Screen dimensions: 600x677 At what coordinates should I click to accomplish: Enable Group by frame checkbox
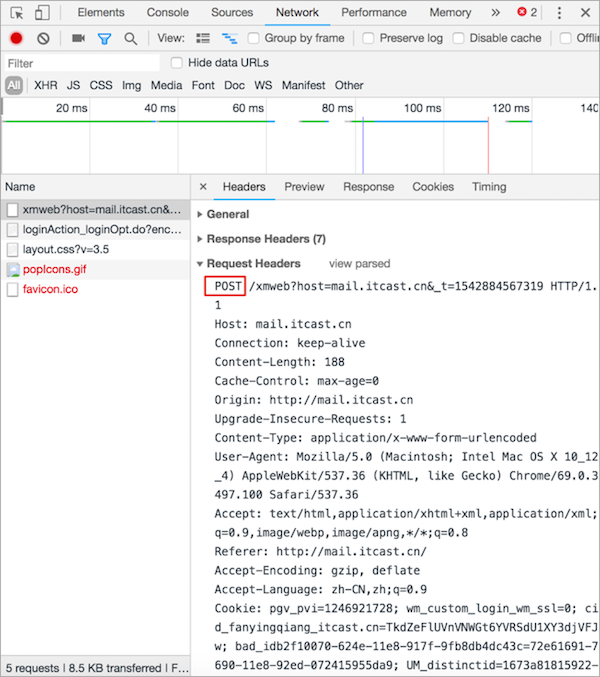pos(253,38)
